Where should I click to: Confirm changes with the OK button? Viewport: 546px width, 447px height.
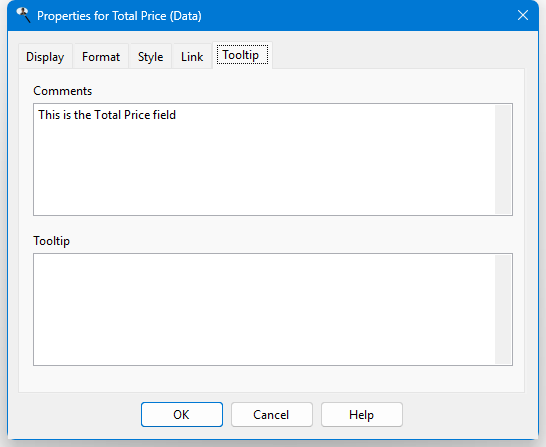pyautogui.click(x=182, y=414)
